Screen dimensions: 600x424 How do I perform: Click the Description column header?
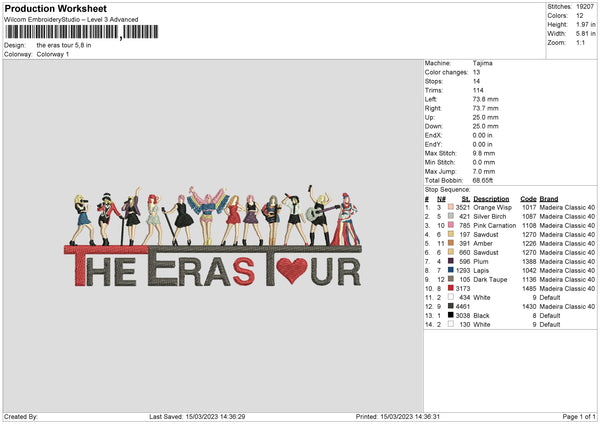coord(491,199)
